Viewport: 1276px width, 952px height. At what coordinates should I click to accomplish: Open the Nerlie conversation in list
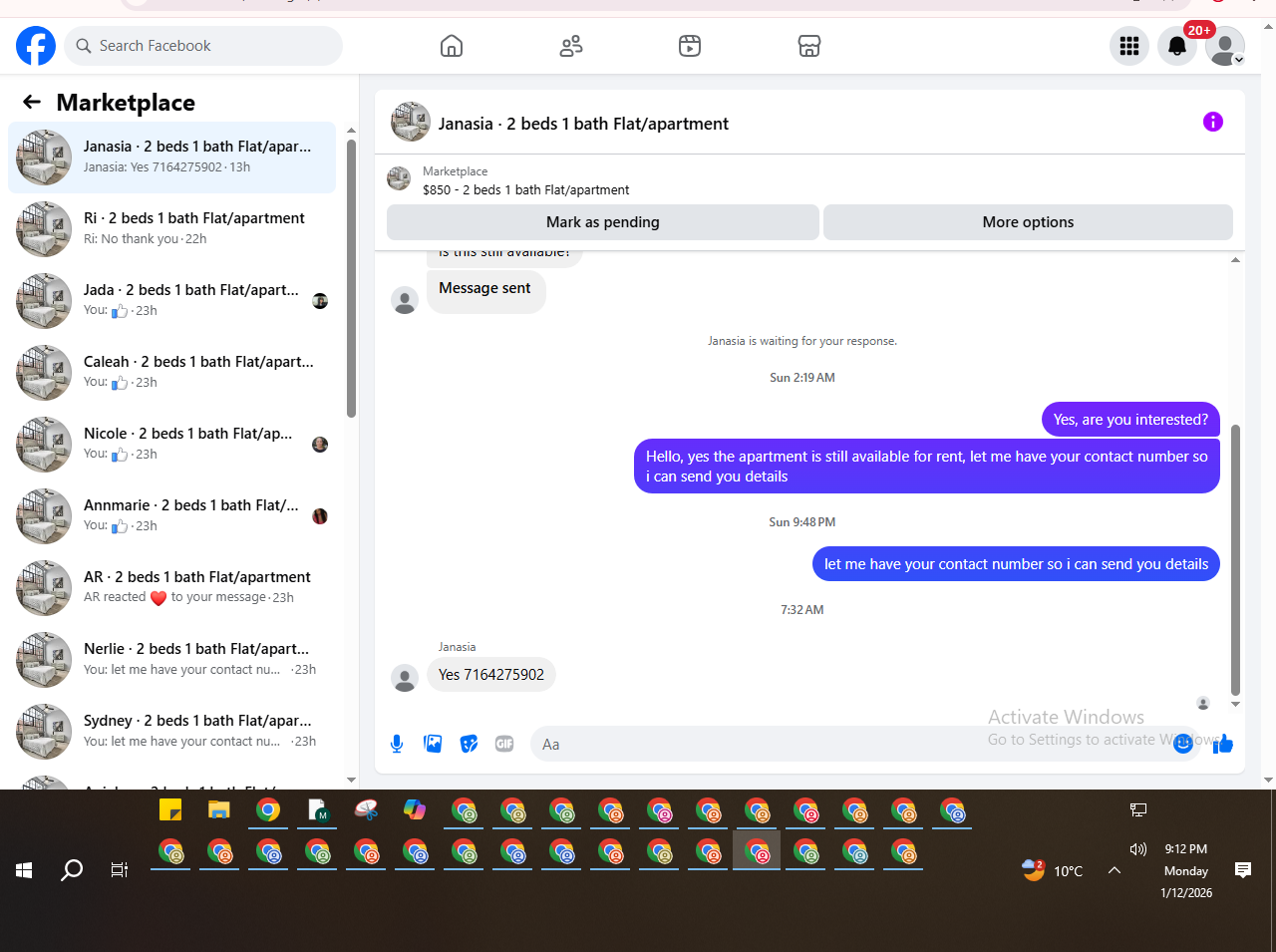point(171,660)
